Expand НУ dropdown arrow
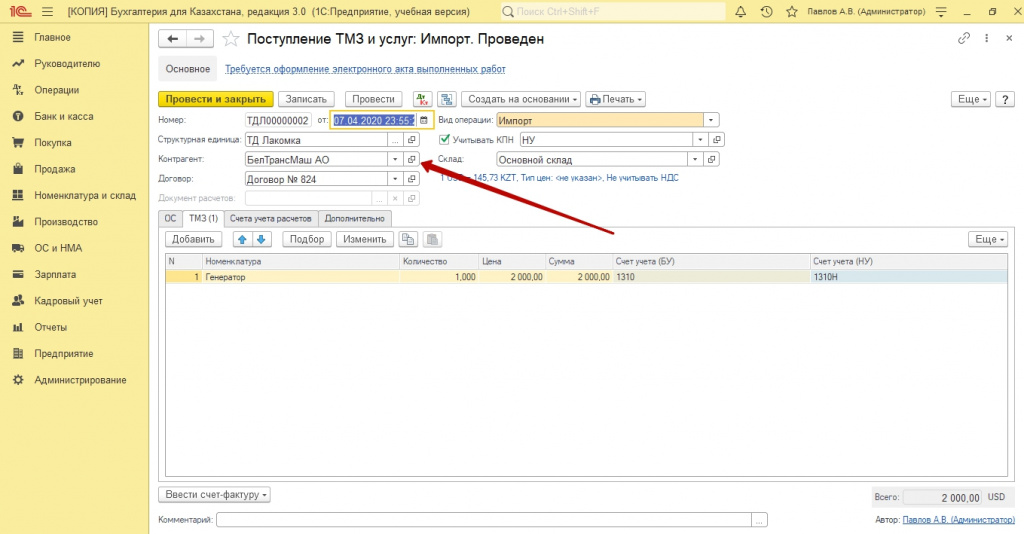 (700, 140)
